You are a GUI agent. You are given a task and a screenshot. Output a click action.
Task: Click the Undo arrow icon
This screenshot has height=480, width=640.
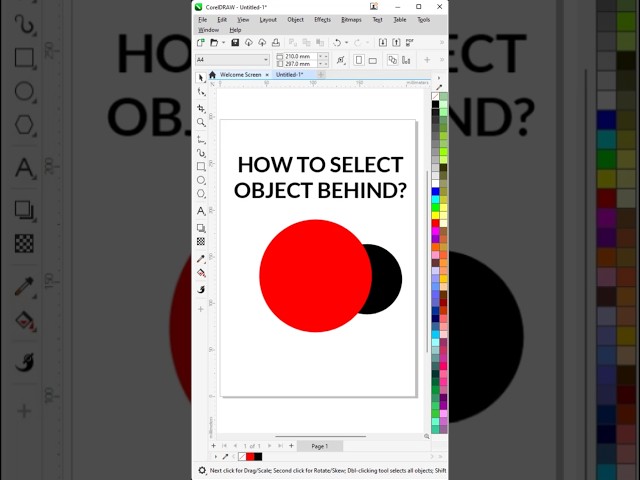[x=337, y=42]
